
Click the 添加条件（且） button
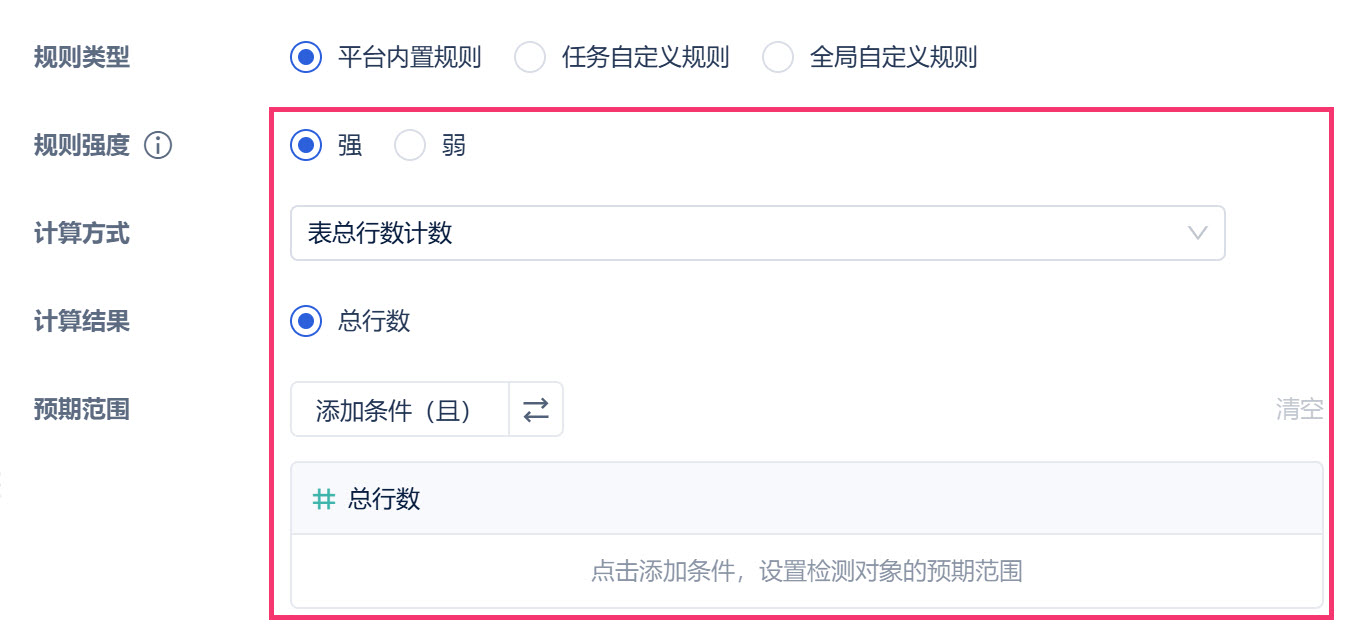pos(400,410)
